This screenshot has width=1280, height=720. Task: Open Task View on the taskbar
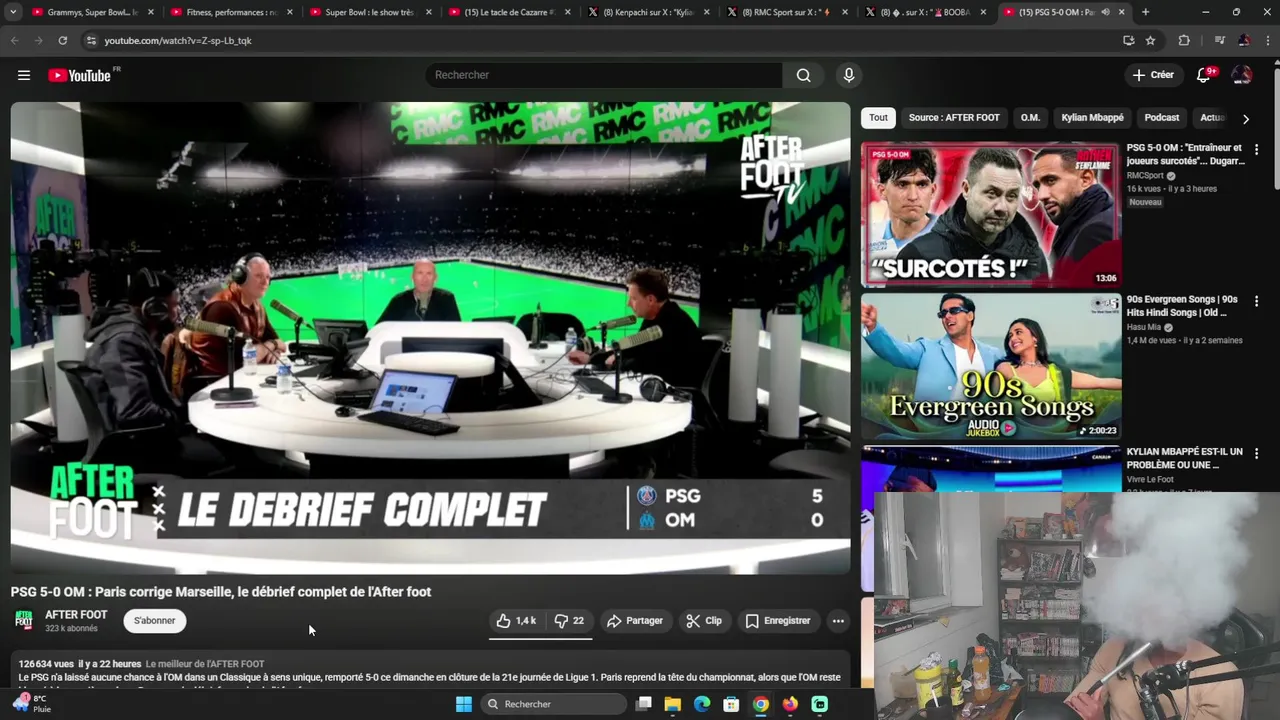point(644,704)
